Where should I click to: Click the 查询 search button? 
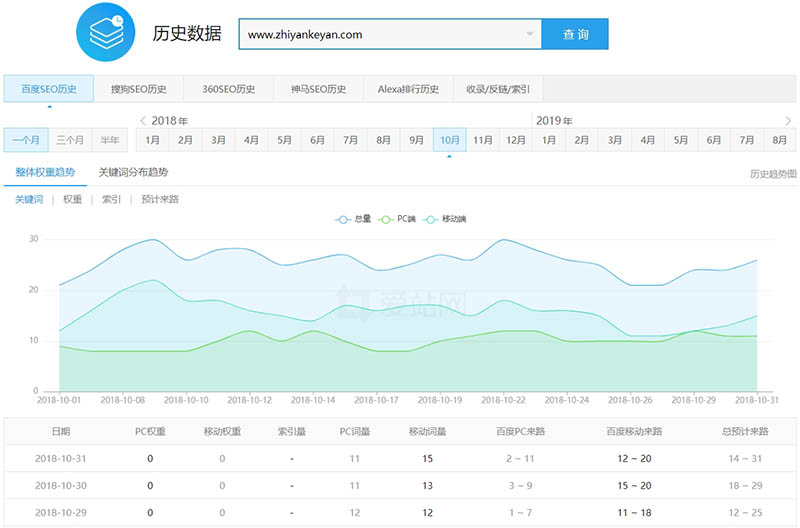point(575,34)
